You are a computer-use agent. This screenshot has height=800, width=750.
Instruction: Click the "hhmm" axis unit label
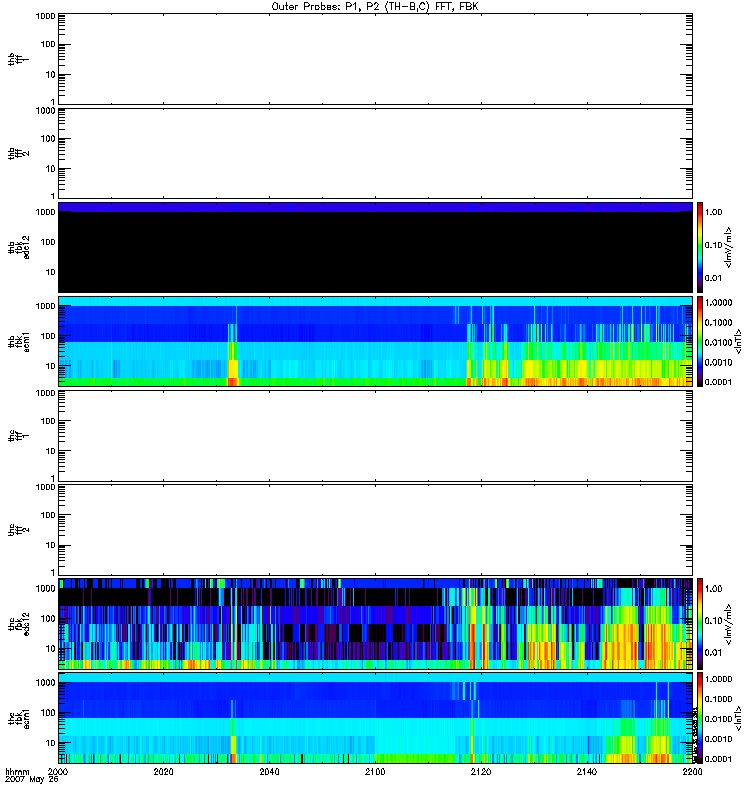tap(17, 772)
